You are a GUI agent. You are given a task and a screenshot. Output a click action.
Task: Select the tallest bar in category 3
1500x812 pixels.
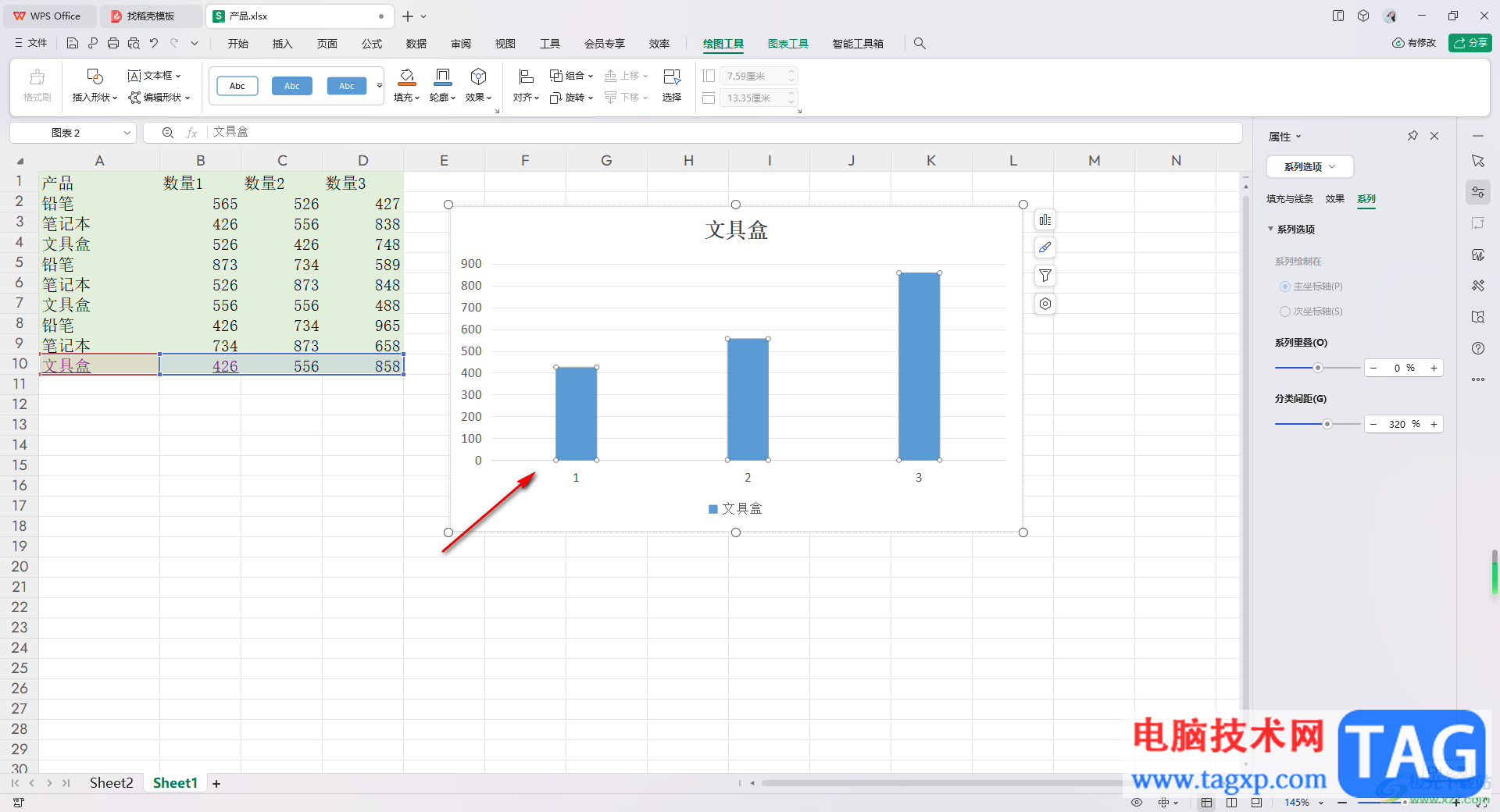[920, 366]
